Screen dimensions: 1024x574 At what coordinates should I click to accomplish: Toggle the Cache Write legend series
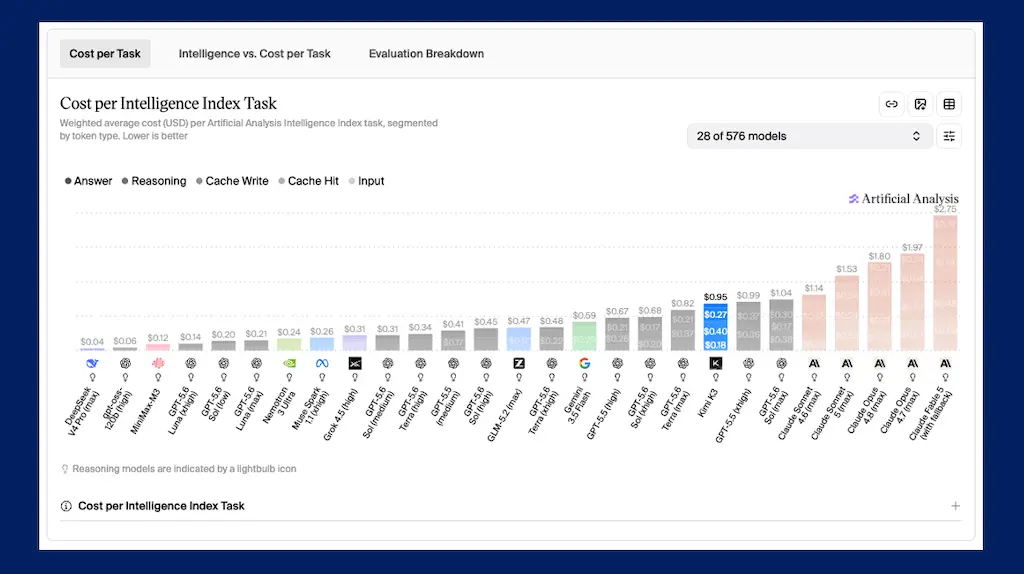point(232,181)
